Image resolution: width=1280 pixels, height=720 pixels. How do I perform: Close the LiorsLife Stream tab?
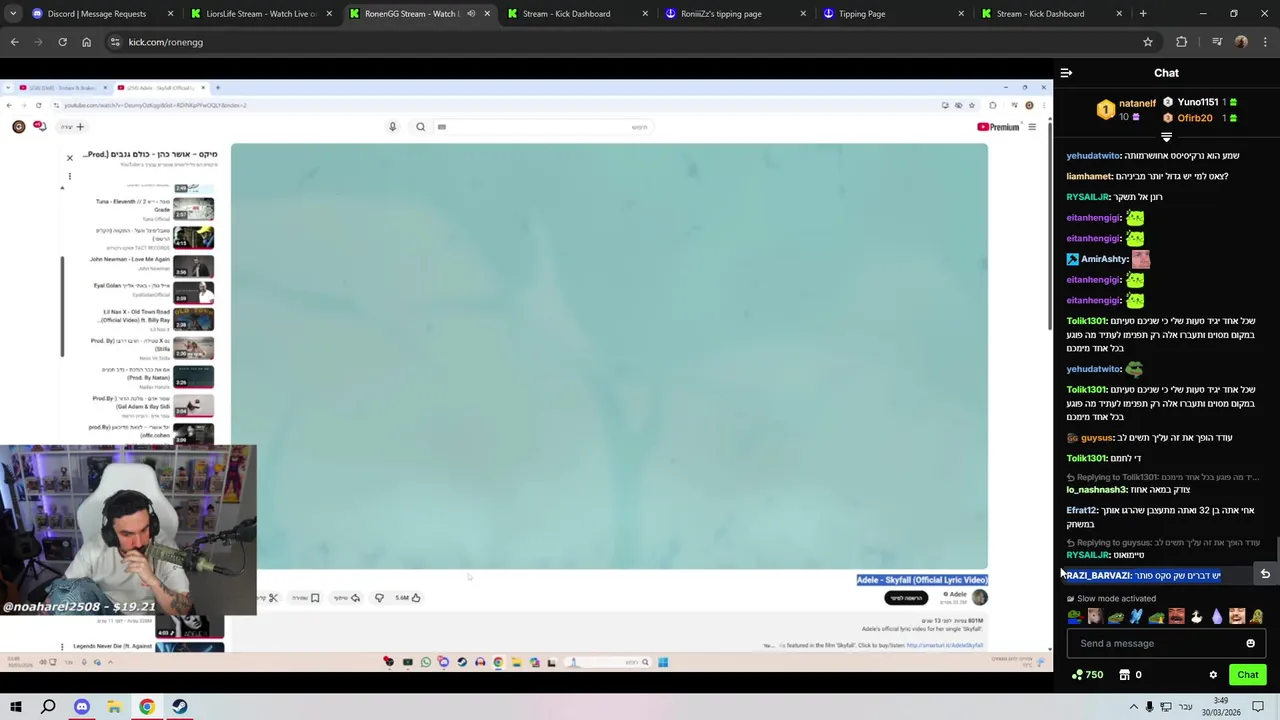[x=329, y=14]
